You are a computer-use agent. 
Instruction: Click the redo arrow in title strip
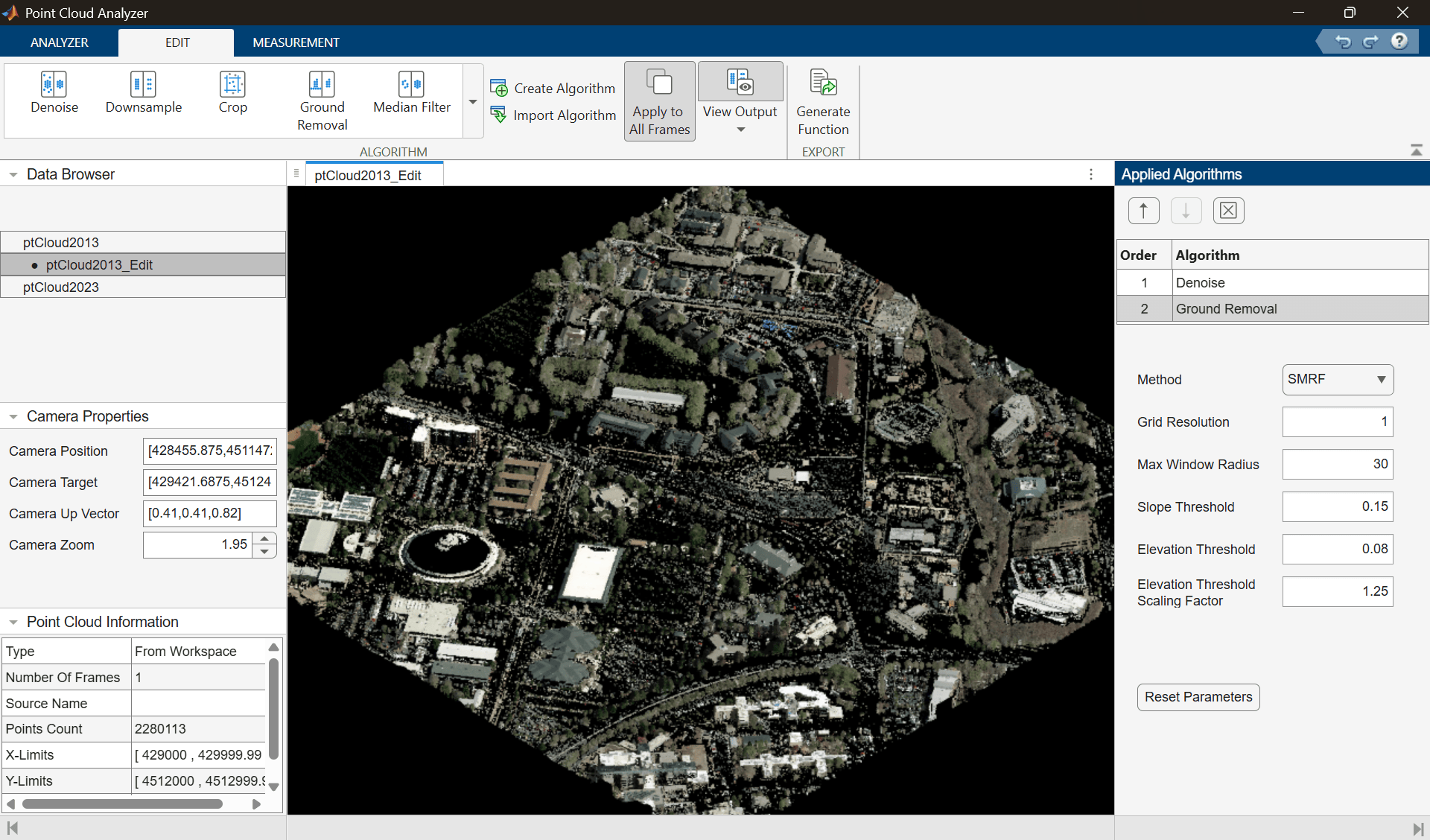(x=1371, y=42)
